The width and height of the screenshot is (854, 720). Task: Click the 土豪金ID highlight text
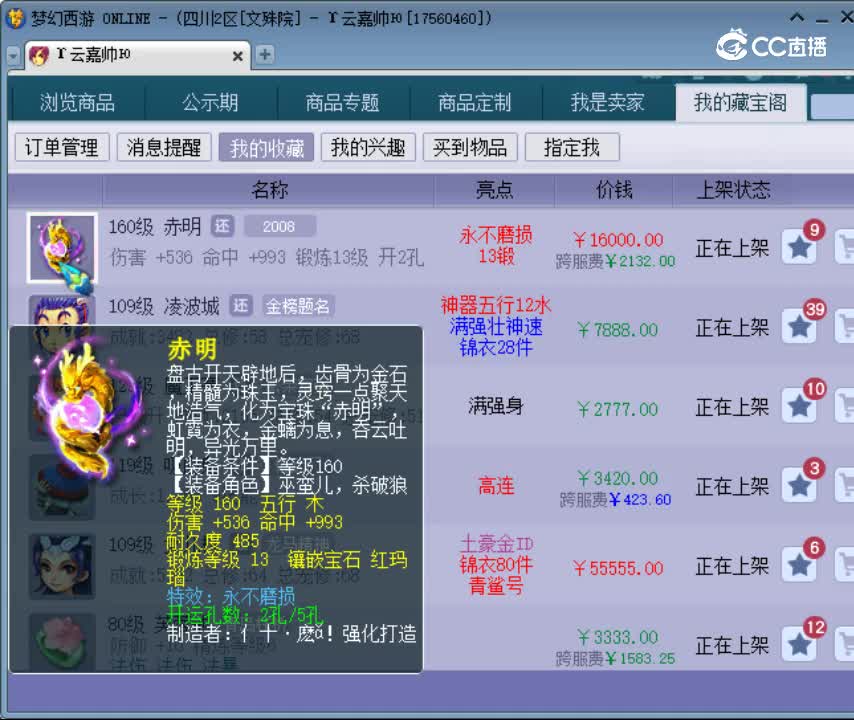click(496, 544)
